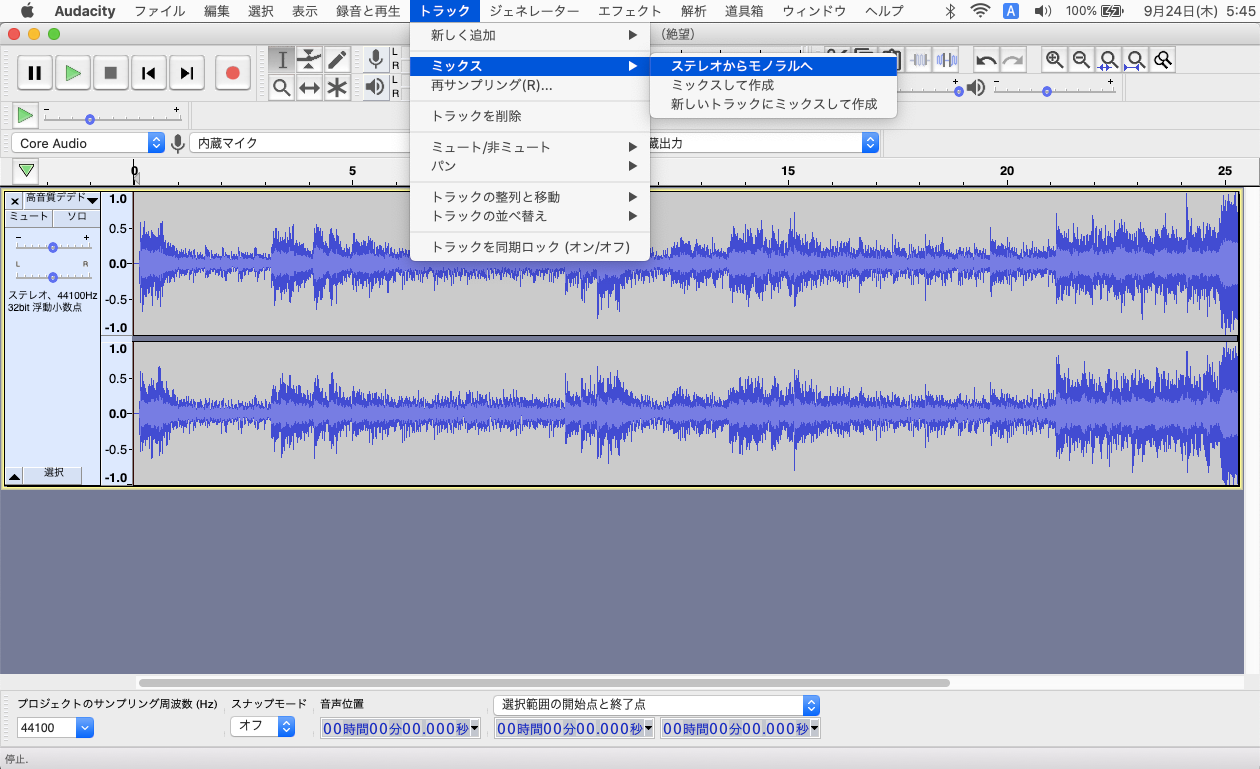Select the Envelope tool
This screenshot has width=1260, height=769.
(310, 60)
